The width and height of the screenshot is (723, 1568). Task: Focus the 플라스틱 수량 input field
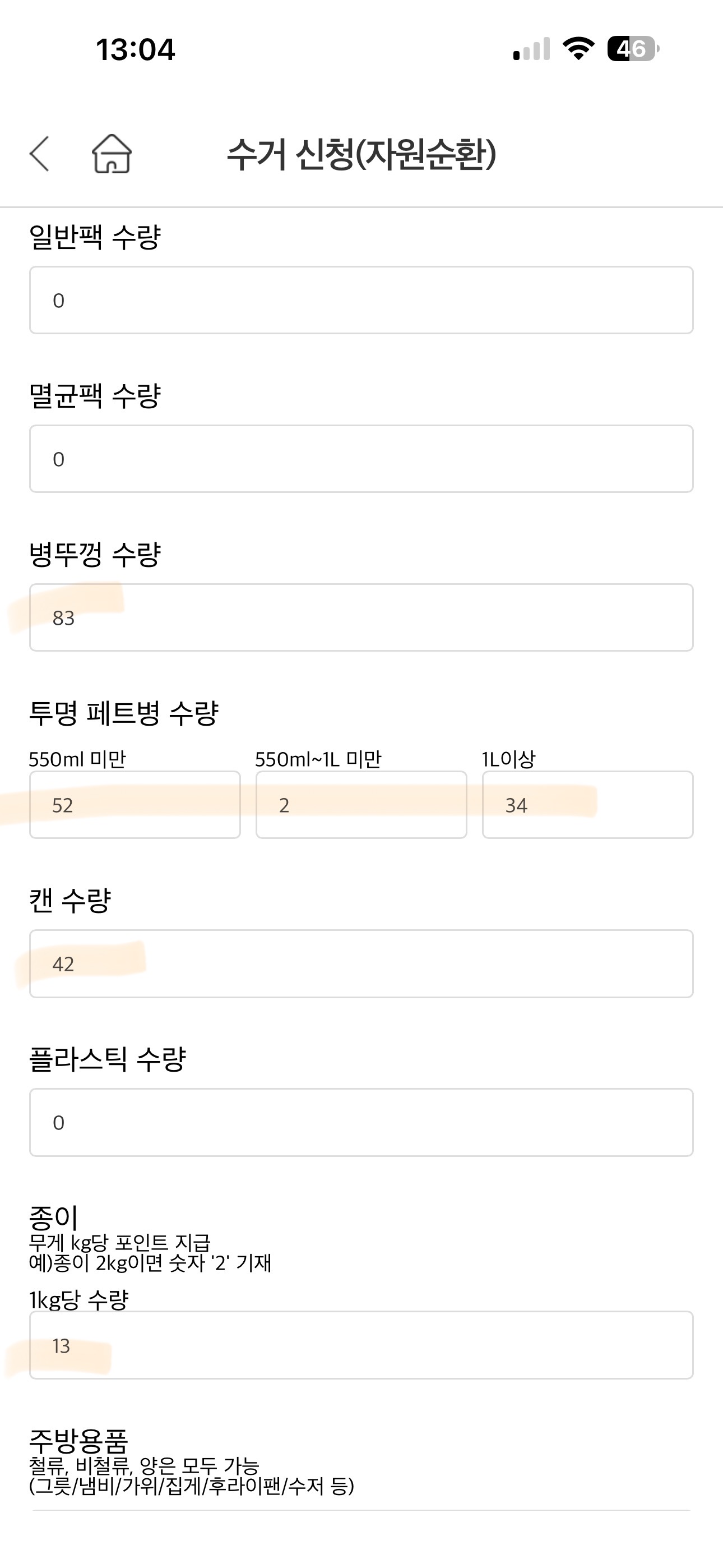361,1122
